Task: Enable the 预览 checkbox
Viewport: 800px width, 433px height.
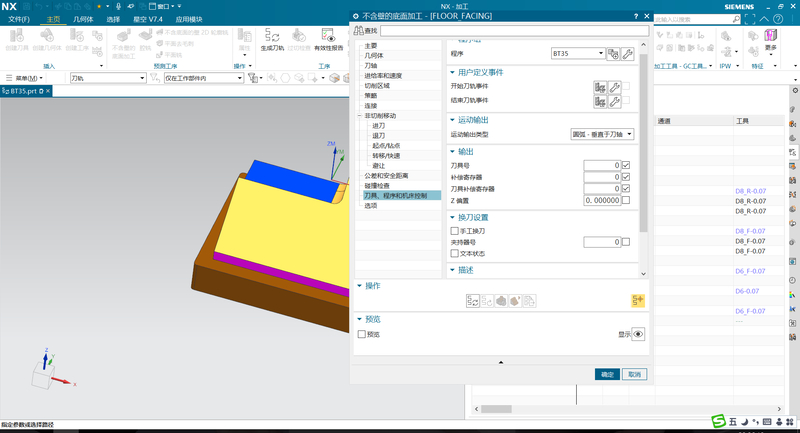Action: 362,334
